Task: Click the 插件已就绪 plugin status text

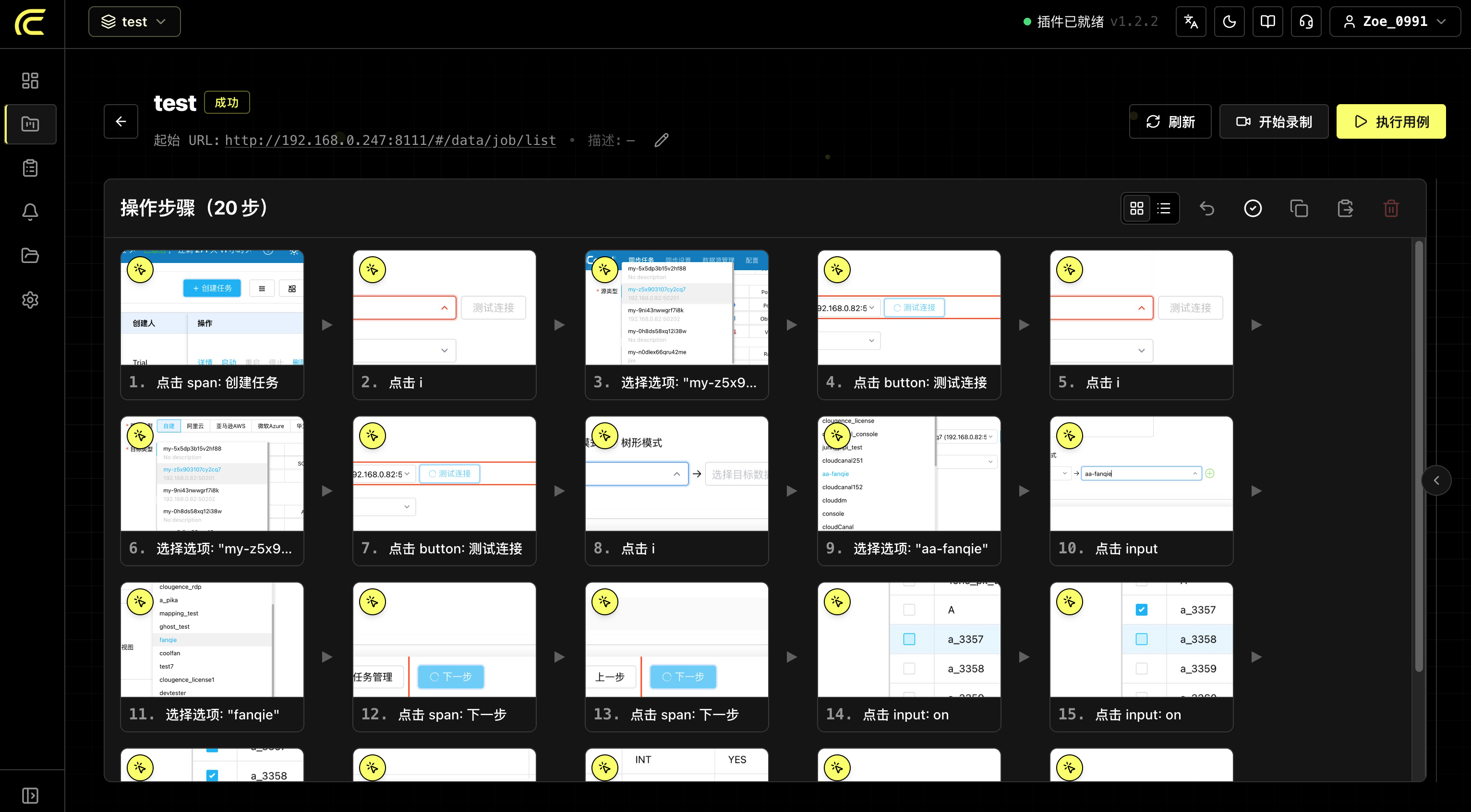Action: coord(1070,22)
